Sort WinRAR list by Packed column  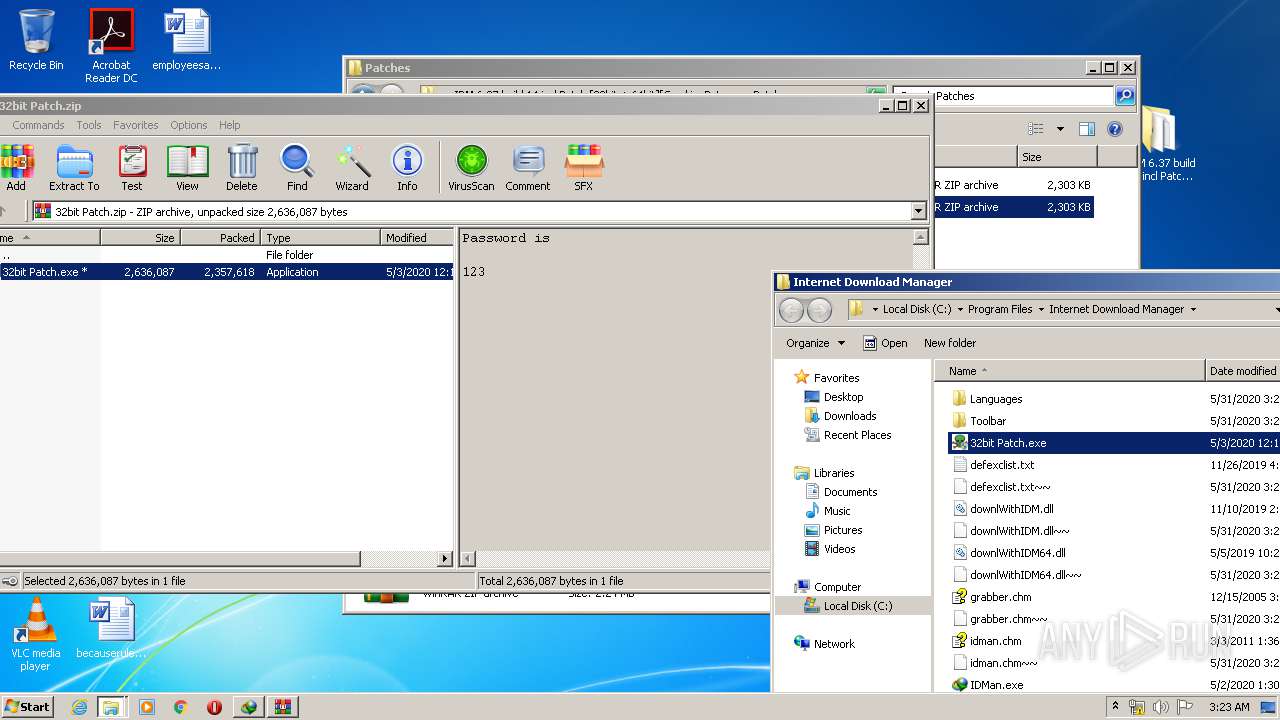point(220,238)
